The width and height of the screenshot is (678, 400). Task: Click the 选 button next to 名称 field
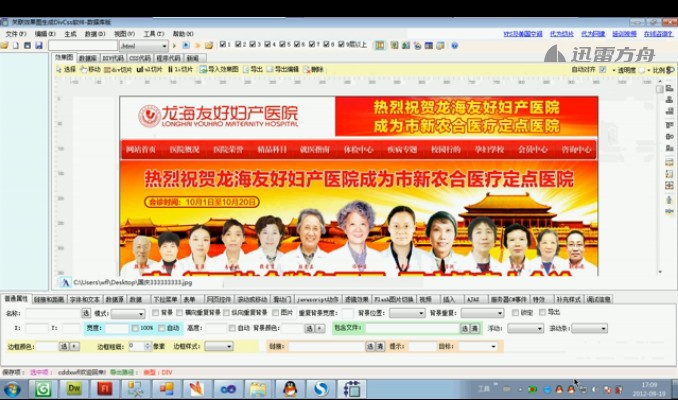(x=86, y=313)
